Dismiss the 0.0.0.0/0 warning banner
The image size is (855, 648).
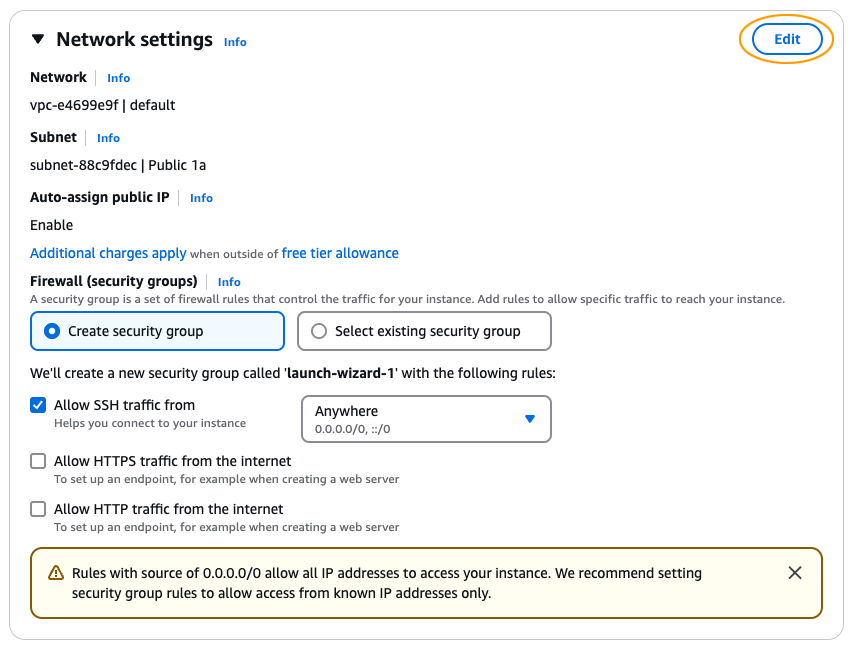[795, 572]
